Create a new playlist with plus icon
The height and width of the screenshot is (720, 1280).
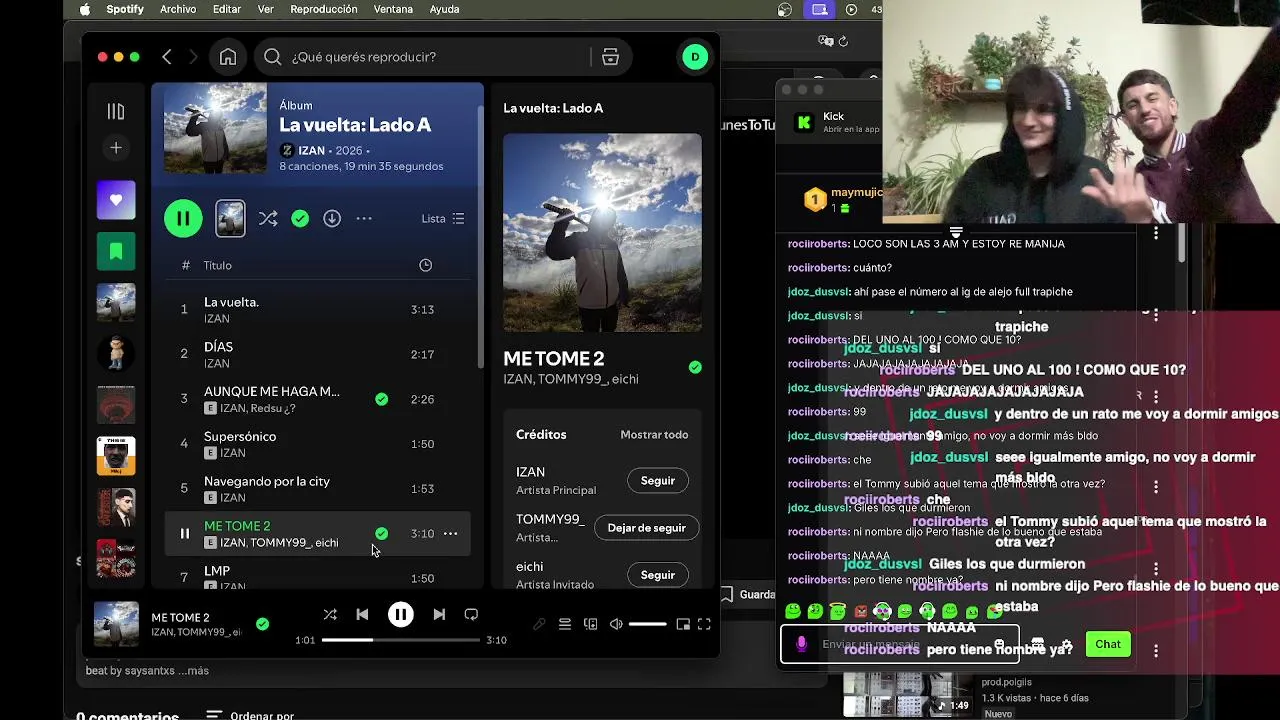point(116,148)
